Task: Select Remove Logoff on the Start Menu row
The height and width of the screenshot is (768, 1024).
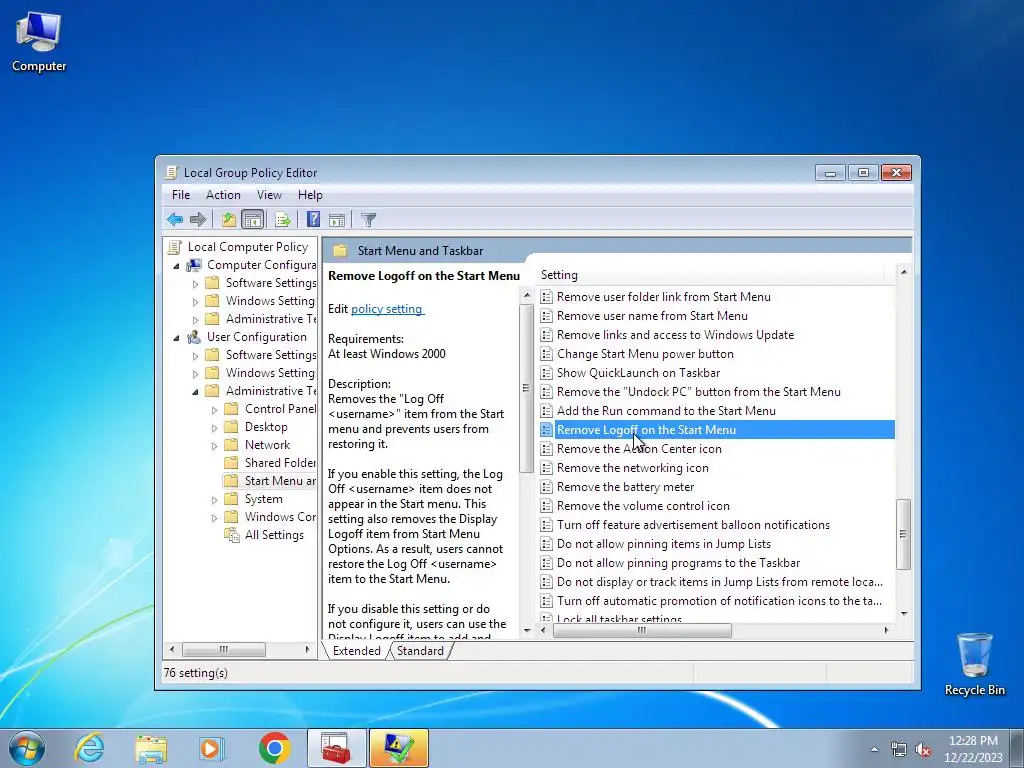Action: [x=716, y=429]
